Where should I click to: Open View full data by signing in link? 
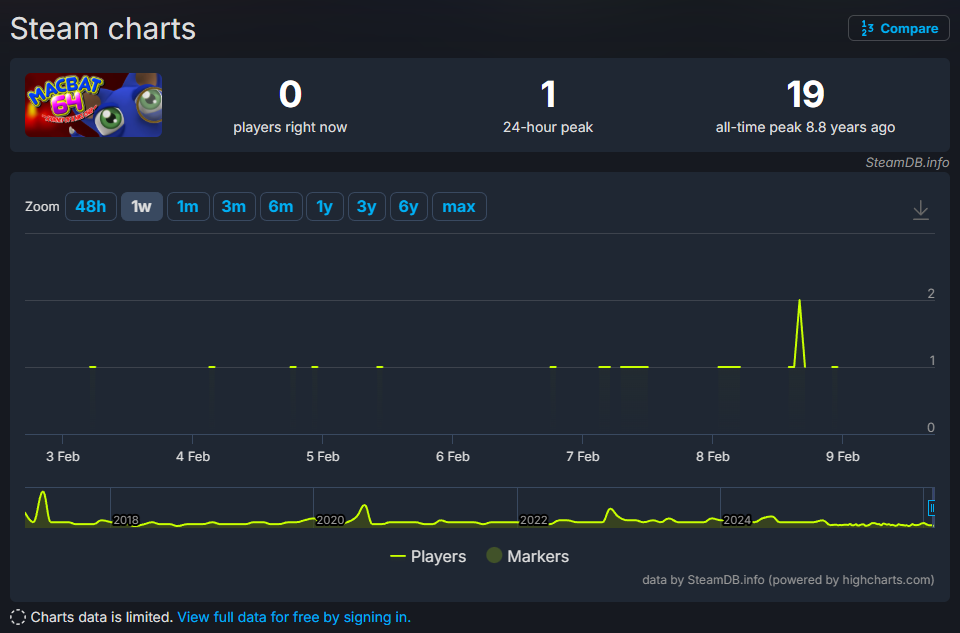[294, 617]
